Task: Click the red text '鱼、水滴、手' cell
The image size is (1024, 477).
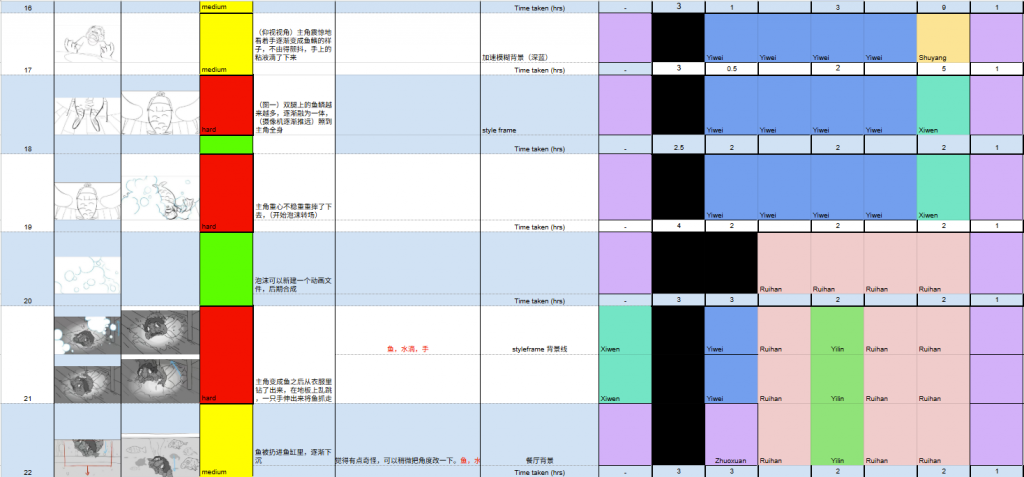Action: point(407,350)
